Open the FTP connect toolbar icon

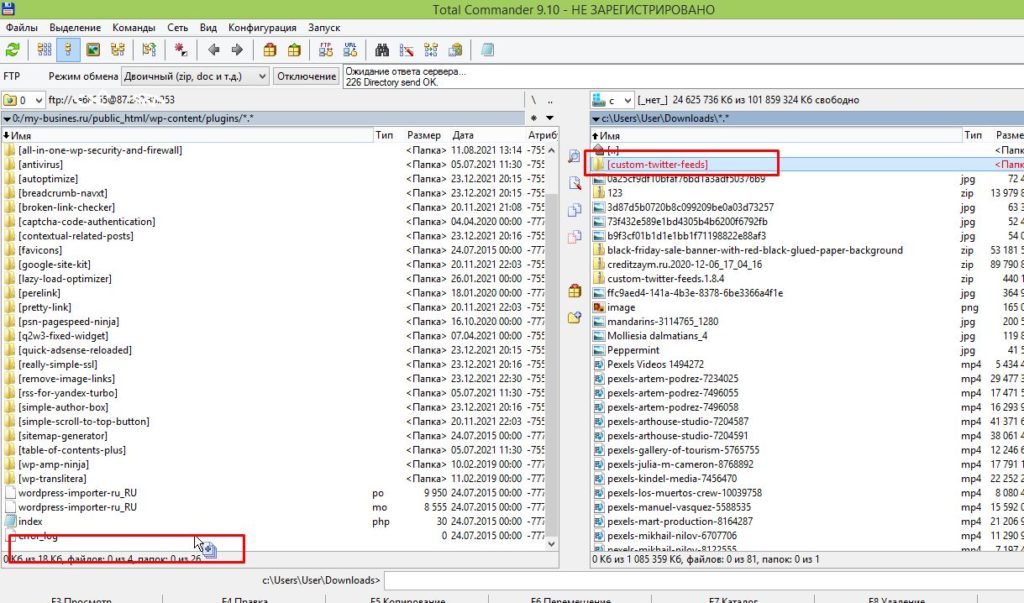coord(325,49)
